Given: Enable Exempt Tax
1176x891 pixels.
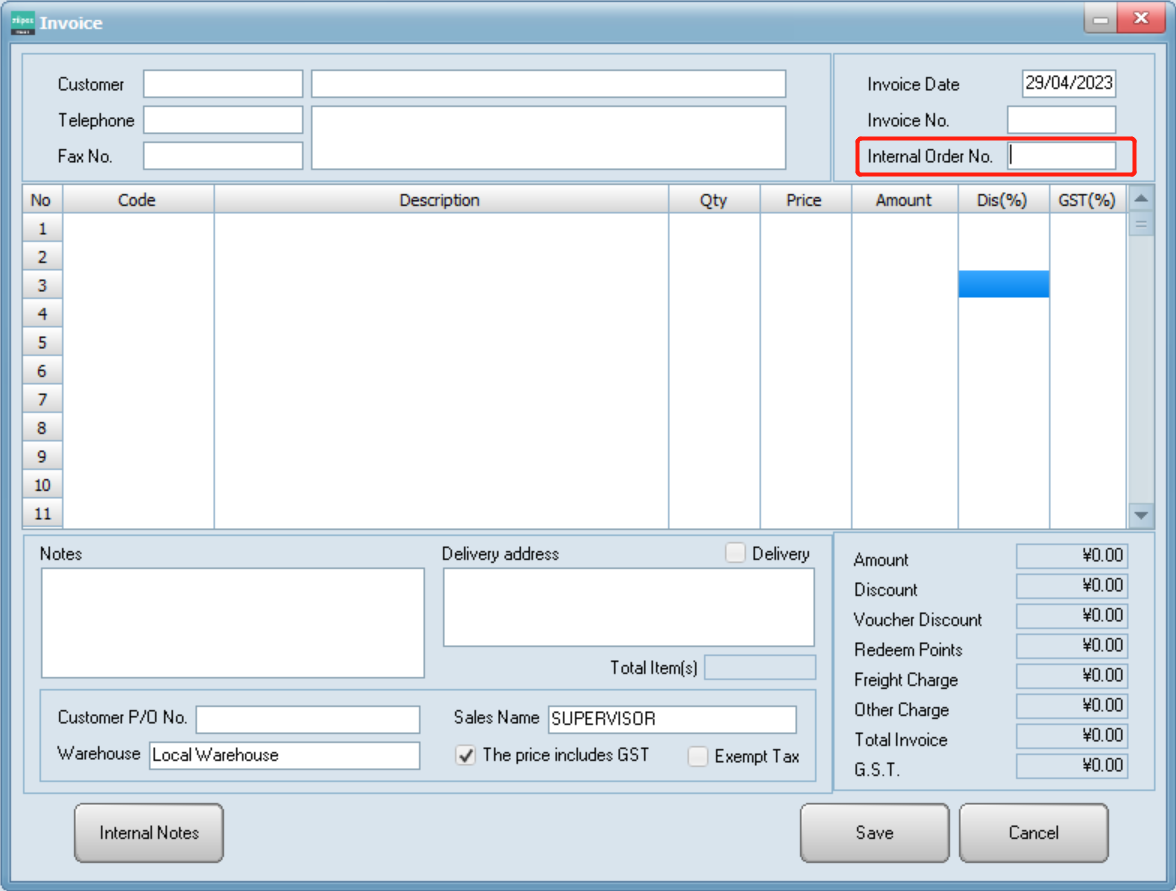Looking at the screenshot, I should pos(696,757).
